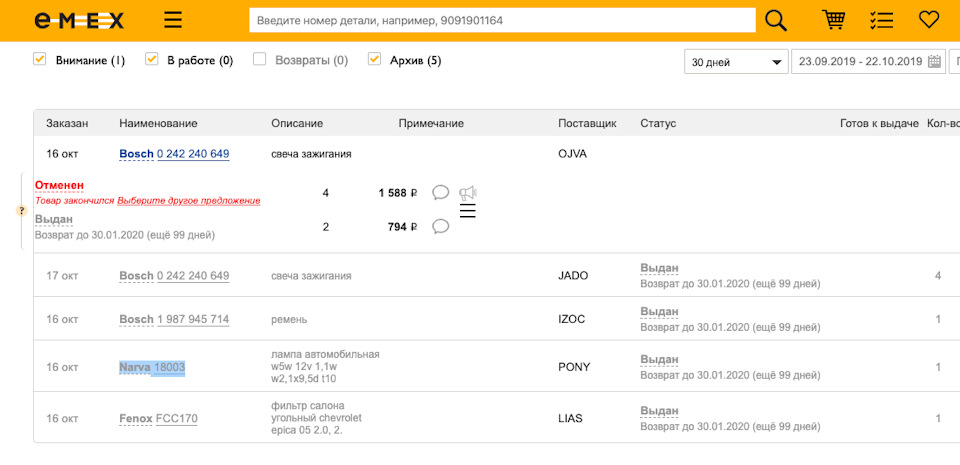Open favorites heart icon
This screenshot has width=960, height=465.
click(929, 20)
